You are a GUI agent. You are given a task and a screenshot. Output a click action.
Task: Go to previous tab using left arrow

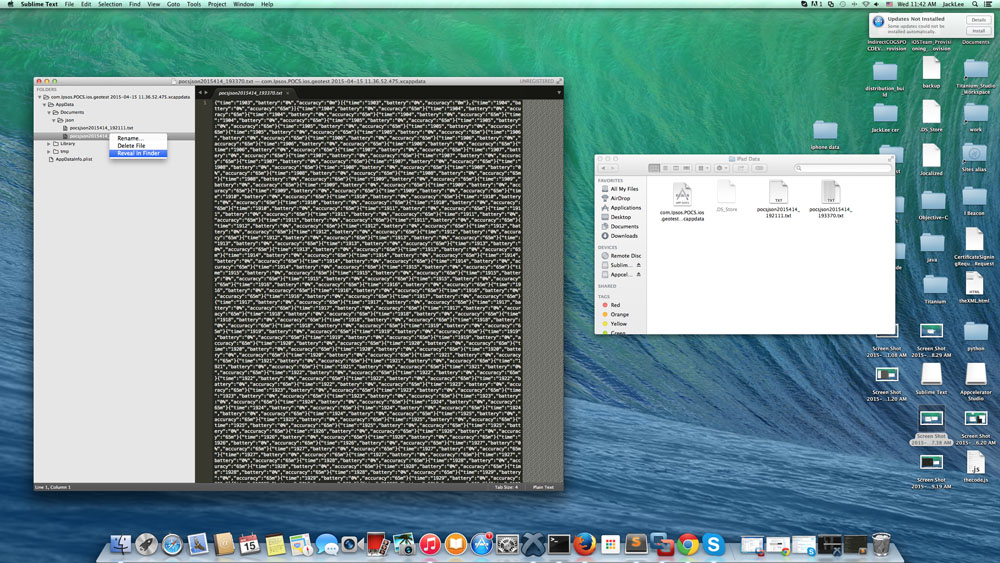[200, 93]
